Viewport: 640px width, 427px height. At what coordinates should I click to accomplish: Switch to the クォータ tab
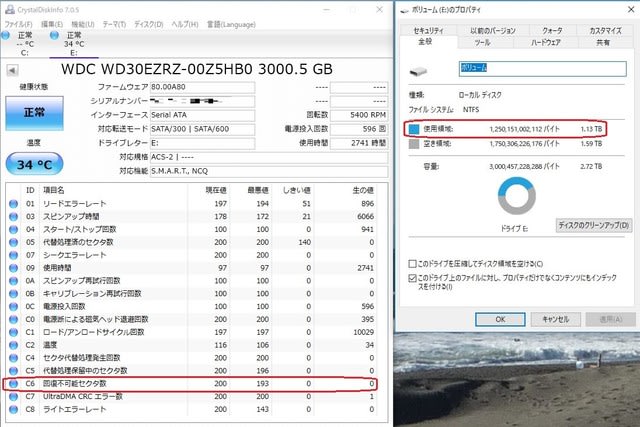552,31
